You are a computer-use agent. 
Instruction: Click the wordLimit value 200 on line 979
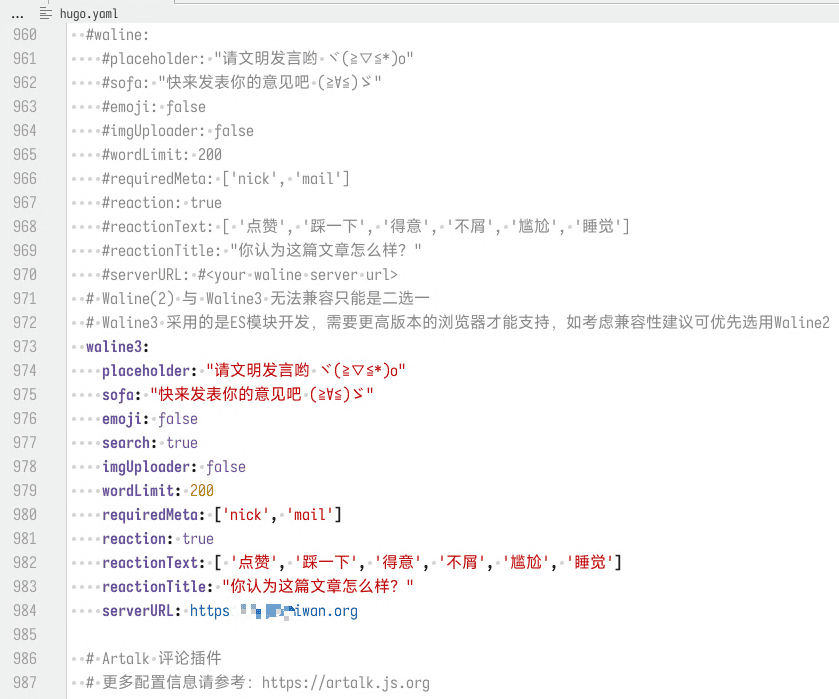click(x=201, y=491)
